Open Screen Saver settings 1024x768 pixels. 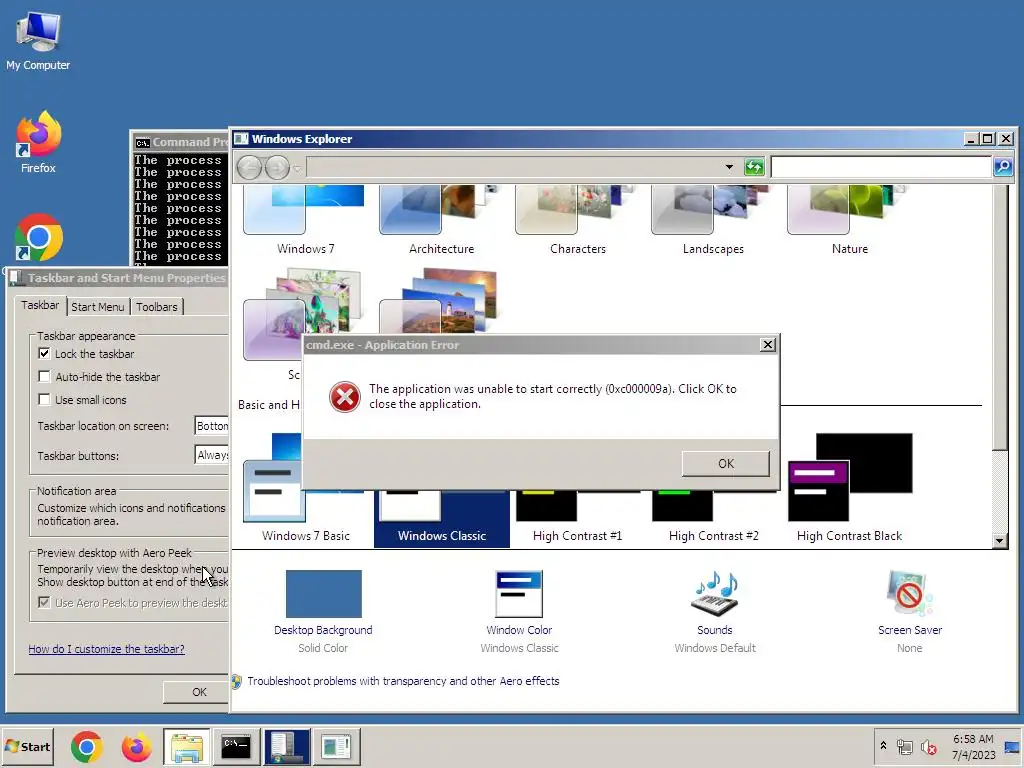click(x=910, y=611)
